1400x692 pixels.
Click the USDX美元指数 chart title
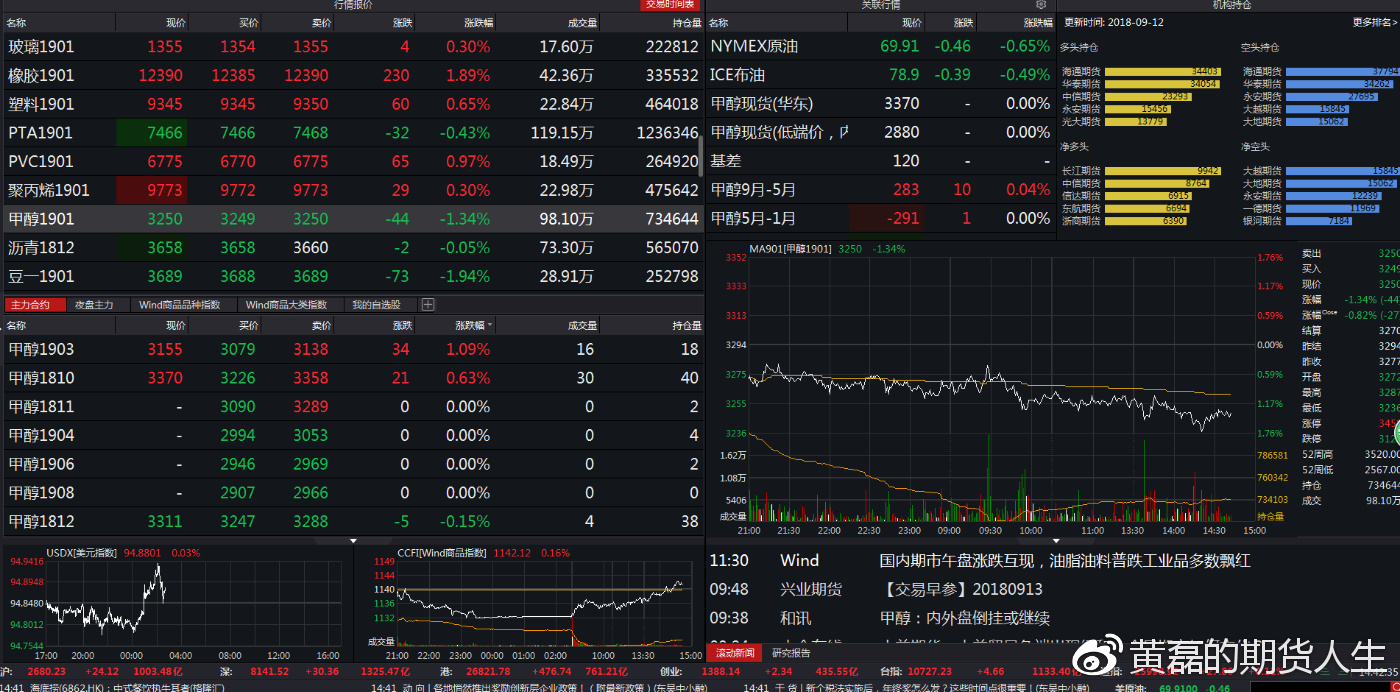(x=83, y=552)
